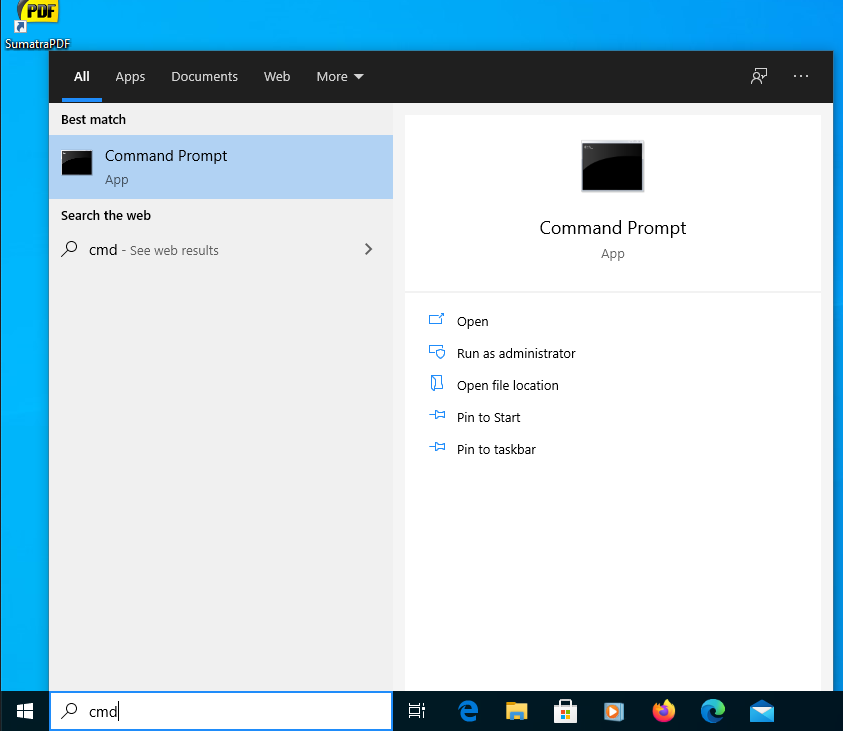Open the Mail app from the taskbar
Screen dimensions: 843x731
click(762, 712)
